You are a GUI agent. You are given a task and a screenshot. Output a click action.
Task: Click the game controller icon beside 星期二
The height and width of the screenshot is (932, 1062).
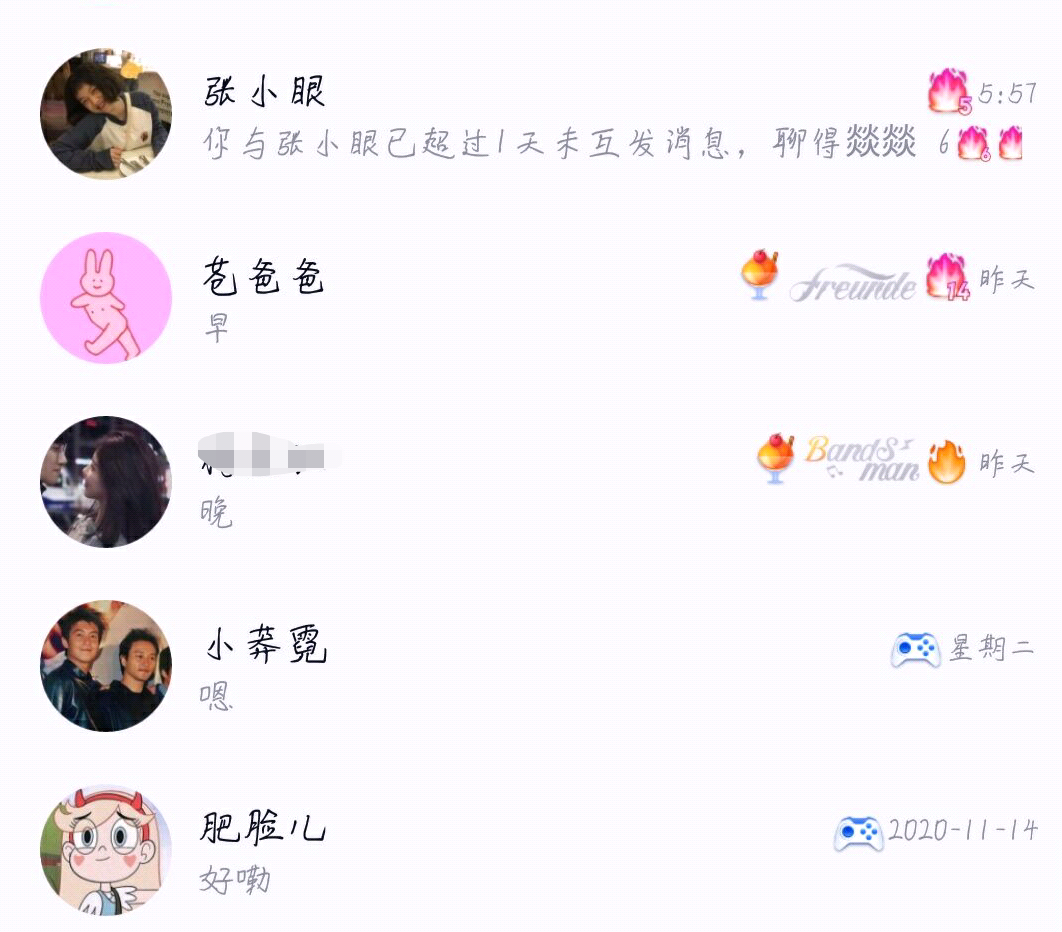pos(915,650)
